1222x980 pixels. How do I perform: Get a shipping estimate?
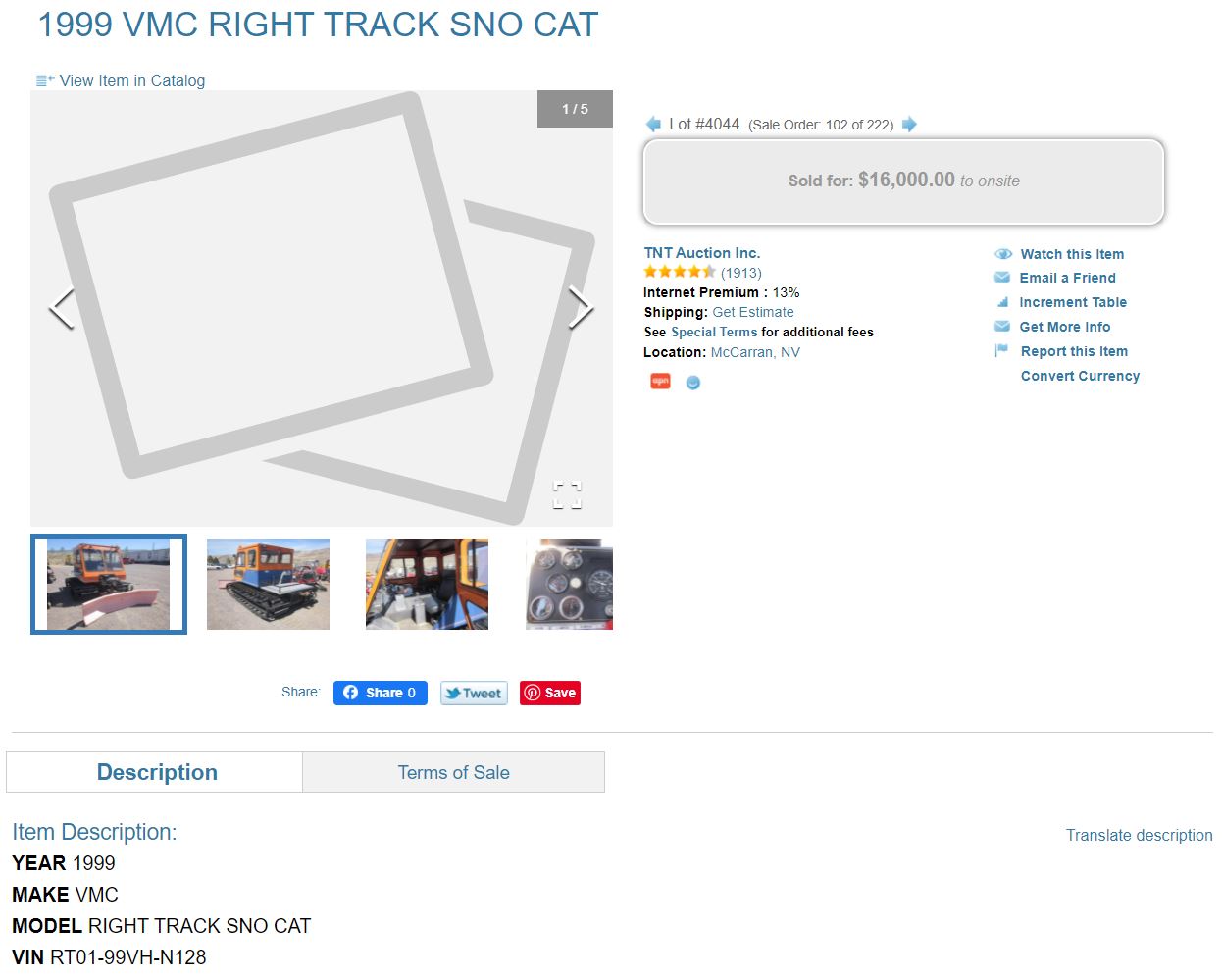(x=753, y=312)
